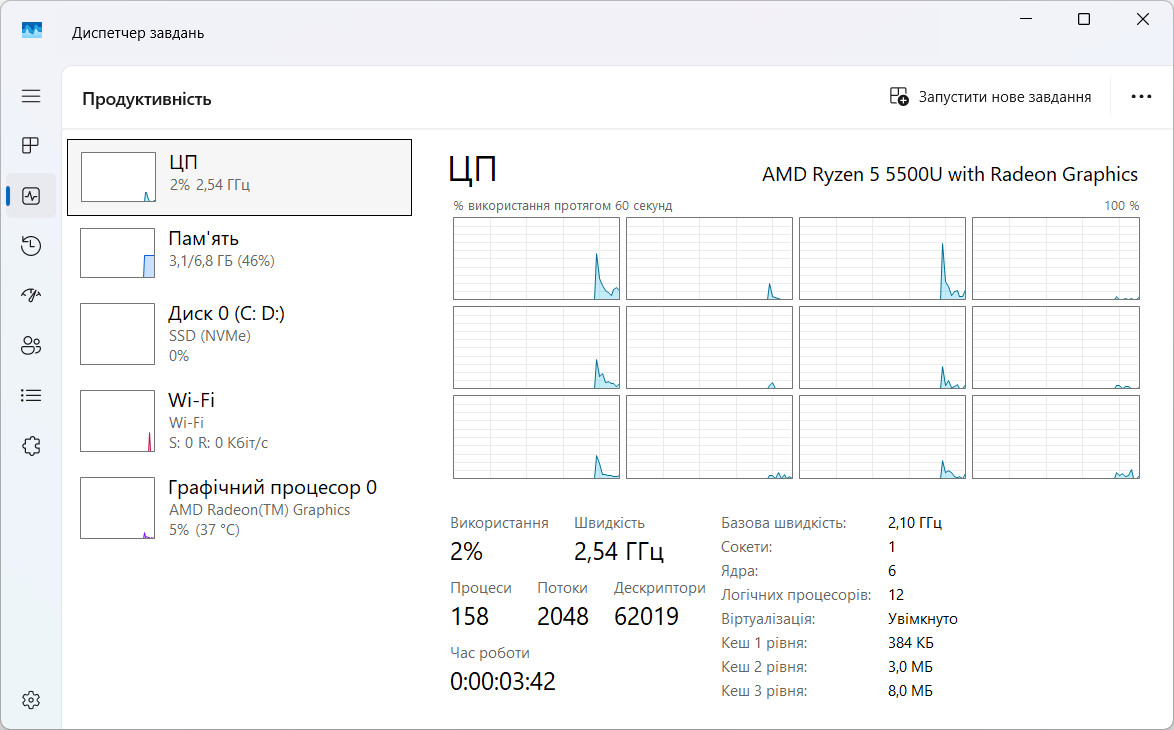Image resolution: width=1174 pixels, height=730 pixels.
Task: Click 'Запустити нове завдання' button
Action: pyautogui.click(x=990, y=97)
